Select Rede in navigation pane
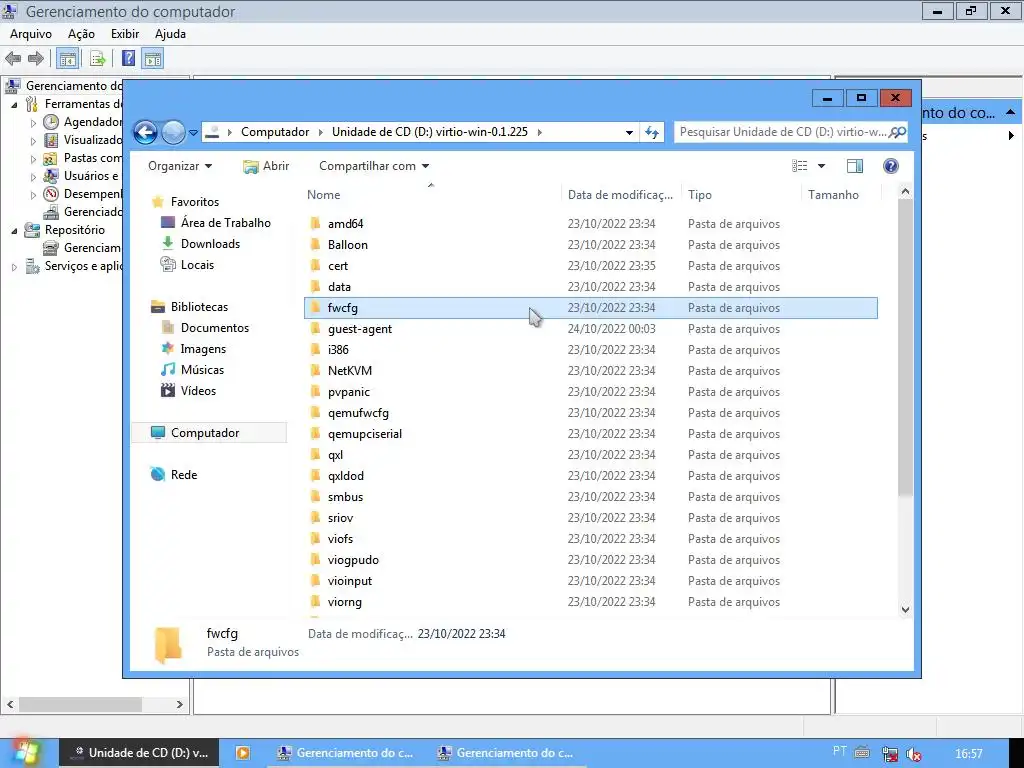This screenshot has height=768, width=1024. [x=184, y=475]
